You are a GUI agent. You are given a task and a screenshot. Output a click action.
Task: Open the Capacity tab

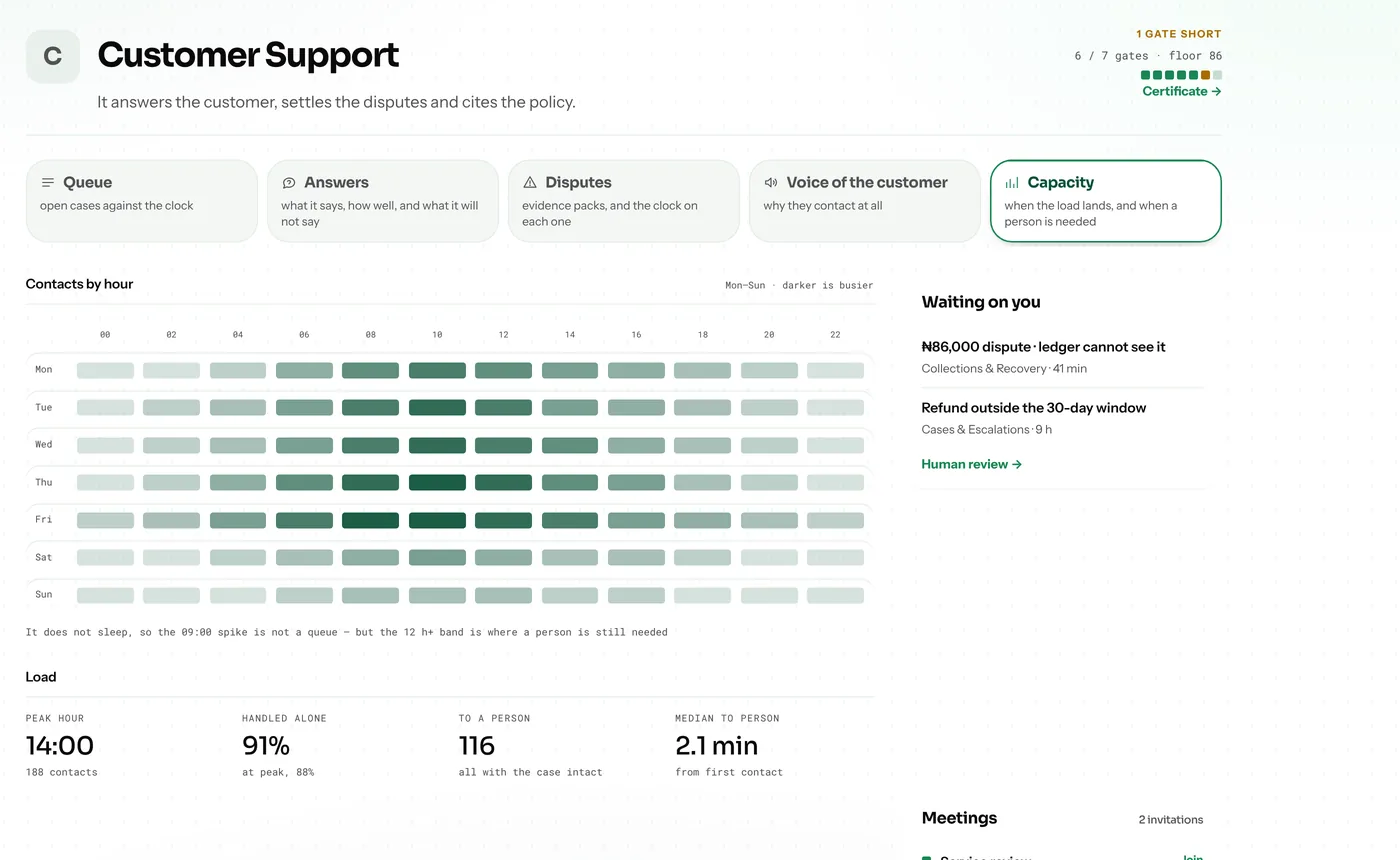[1106, 201]
